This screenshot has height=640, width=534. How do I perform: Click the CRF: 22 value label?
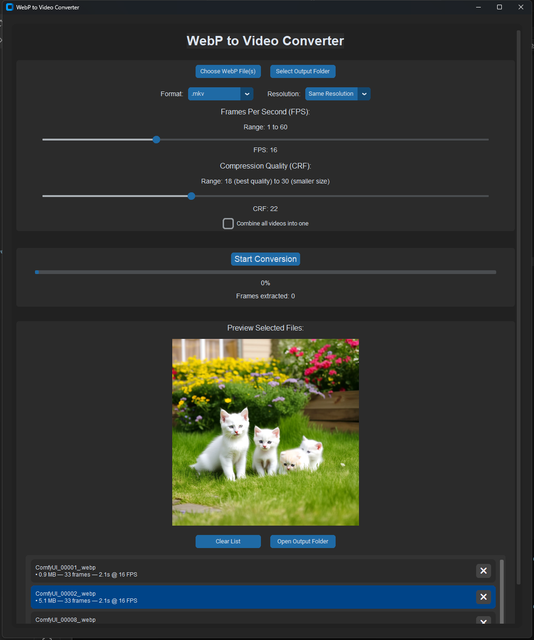click(x=265, y=209)
